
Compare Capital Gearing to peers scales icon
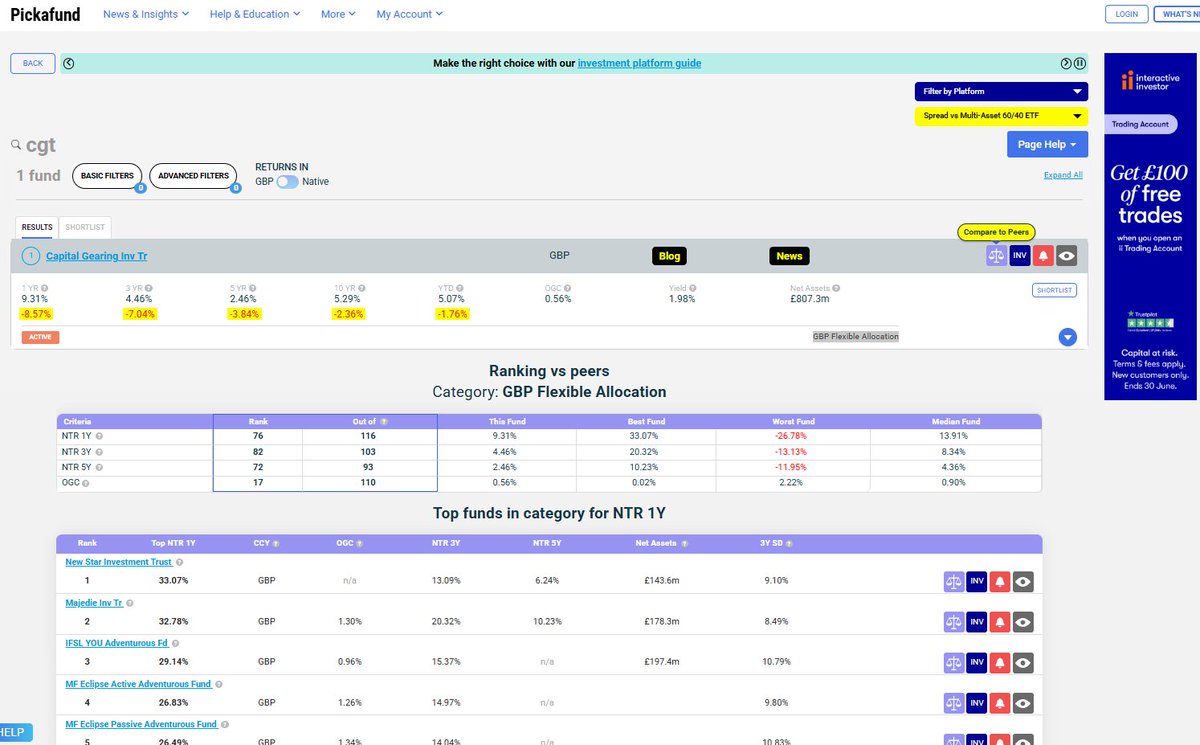996,256
